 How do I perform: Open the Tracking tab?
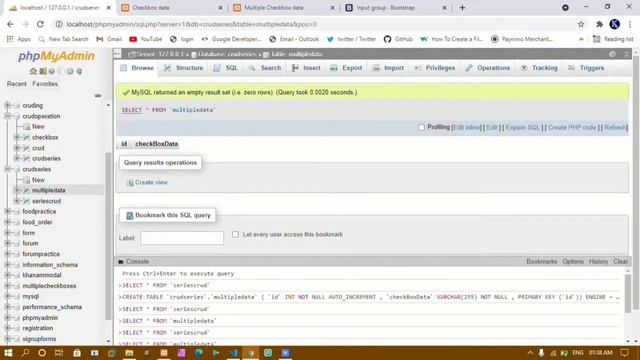(x=539, y=68)
